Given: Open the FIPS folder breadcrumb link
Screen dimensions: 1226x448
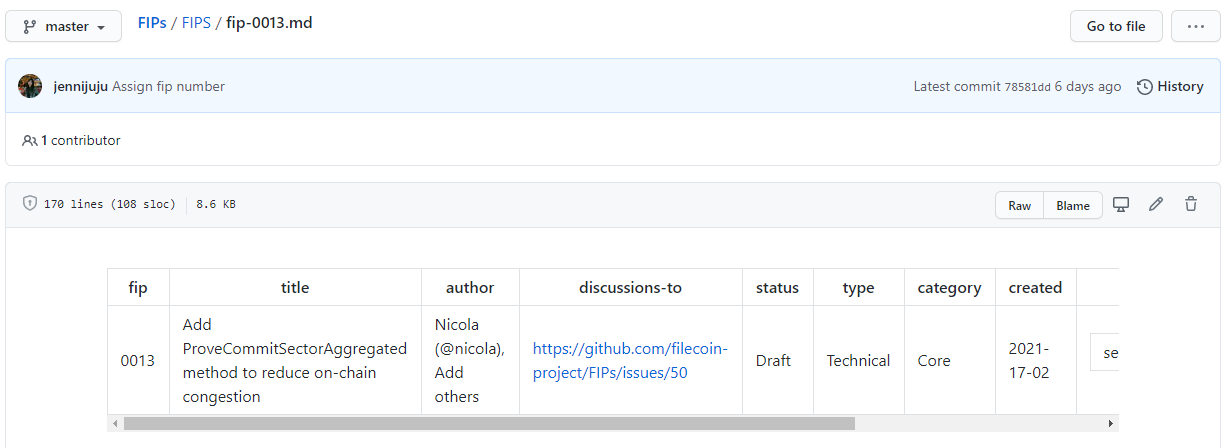Looking at the screenshot, I should point(196,22).
